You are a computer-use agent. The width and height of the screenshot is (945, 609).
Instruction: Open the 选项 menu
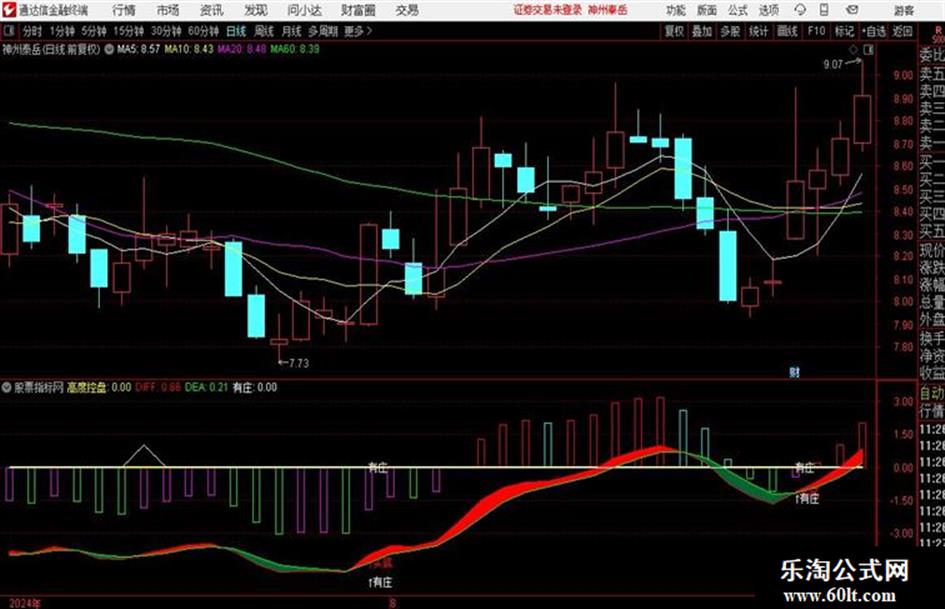coord(769,10)
